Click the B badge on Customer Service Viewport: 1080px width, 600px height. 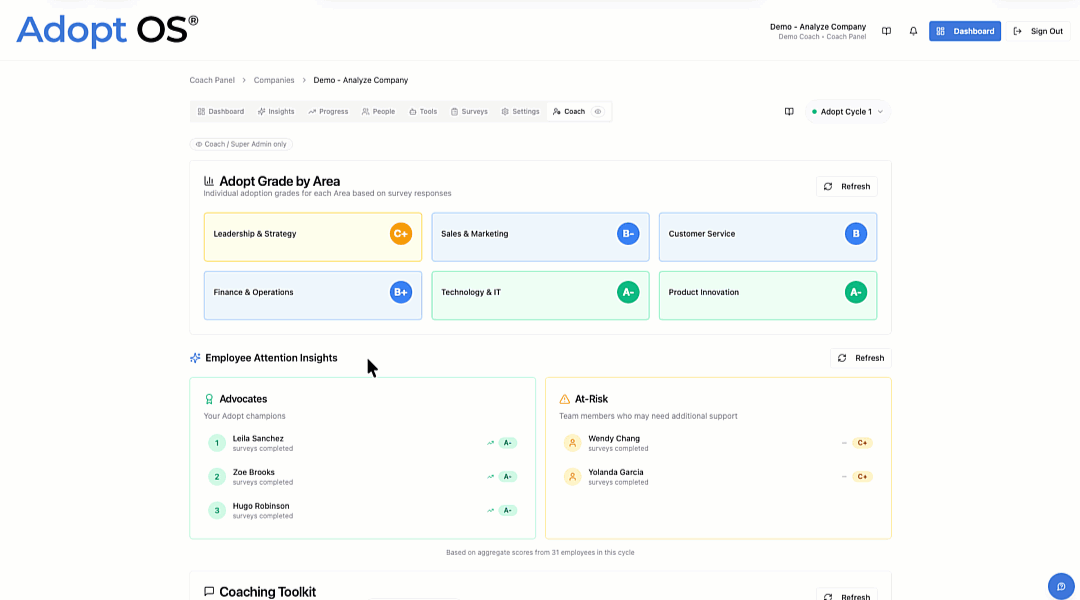pos(855,233)
